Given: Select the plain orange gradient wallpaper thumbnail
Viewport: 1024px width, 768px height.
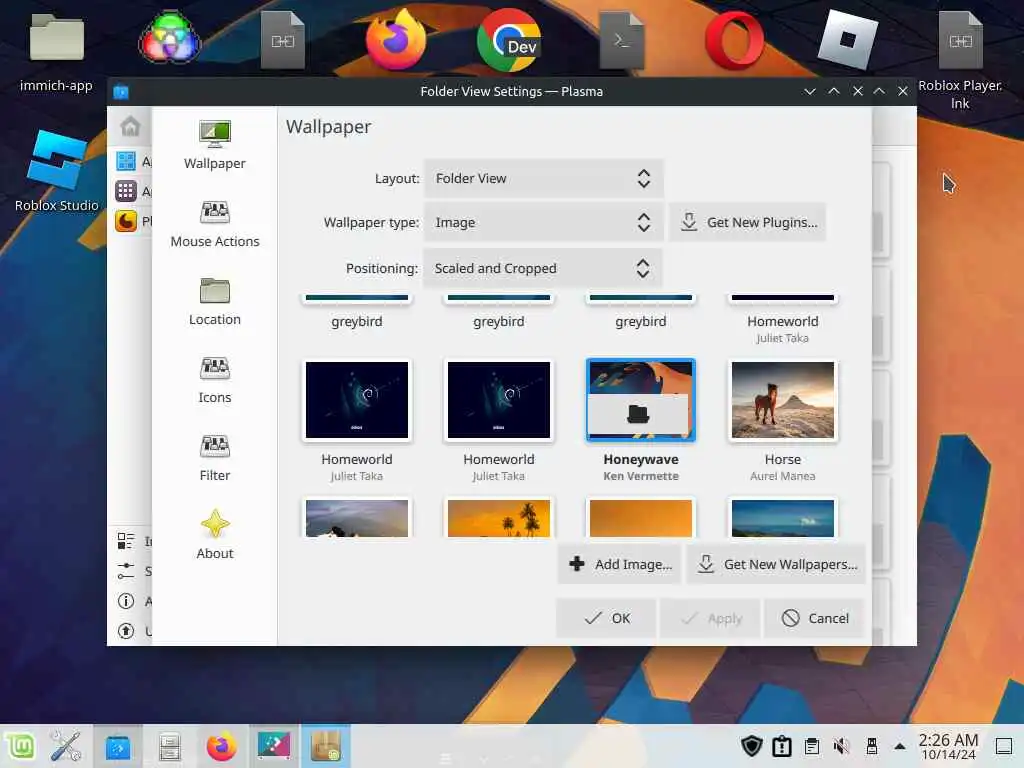Looking at the screenshot, I should 641,518.
